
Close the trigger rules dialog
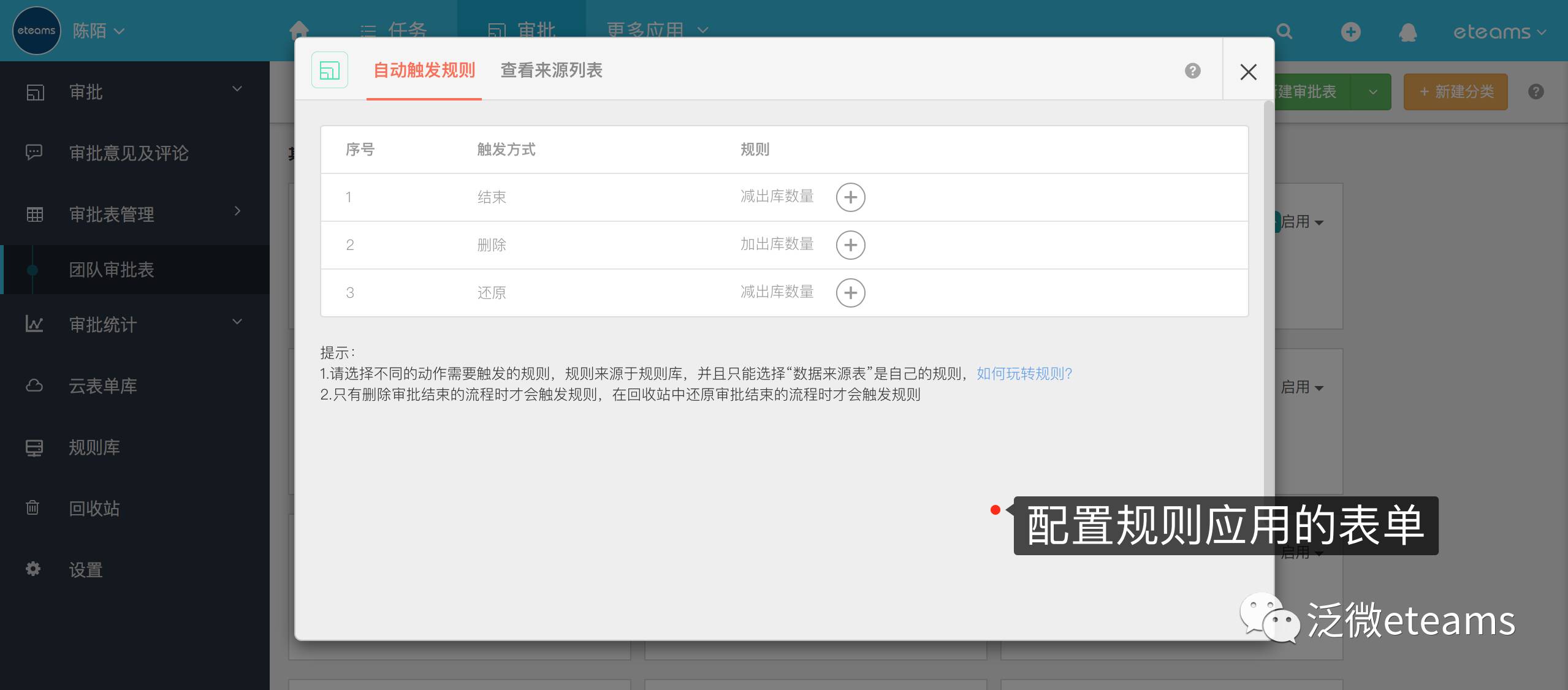pos(1248,72)
